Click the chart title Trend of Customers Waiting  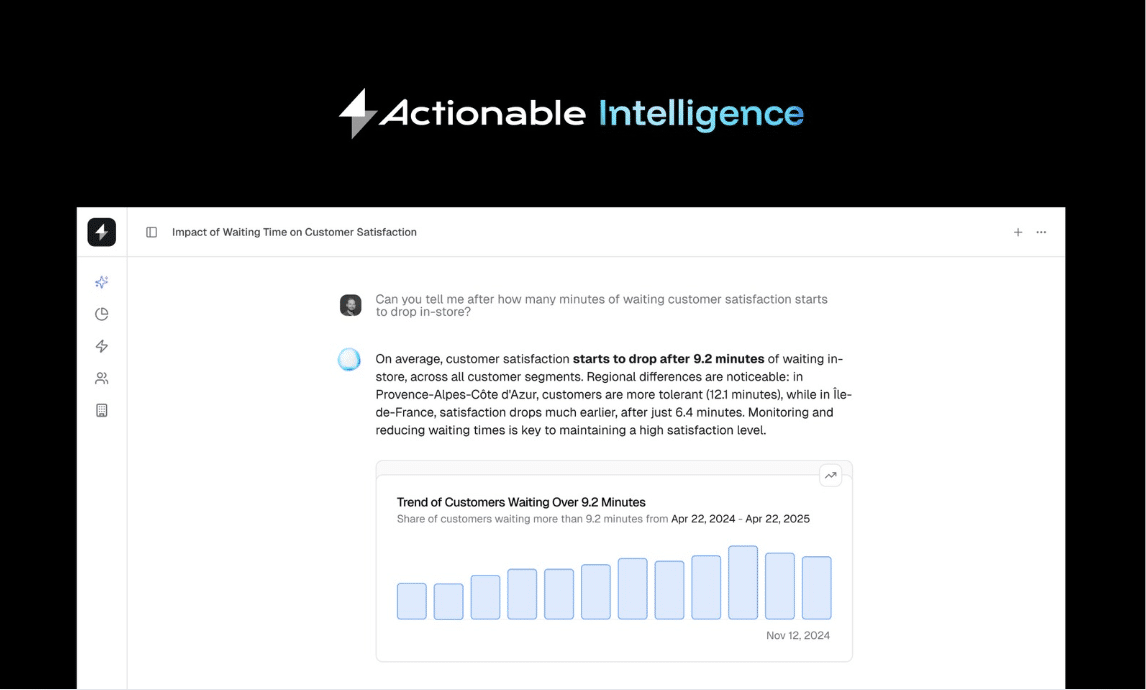tap(521, 502)
